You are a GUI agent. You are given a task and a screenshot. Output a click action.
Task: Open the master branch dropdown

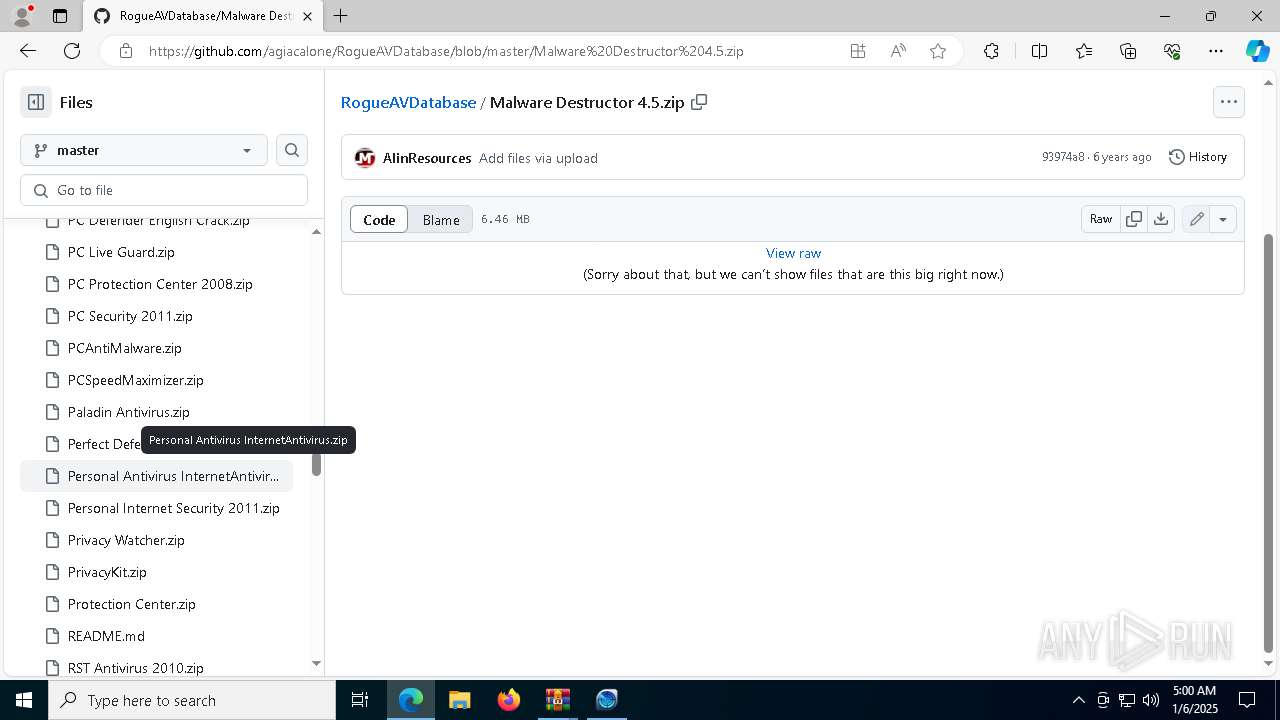(x=144, y=150)
